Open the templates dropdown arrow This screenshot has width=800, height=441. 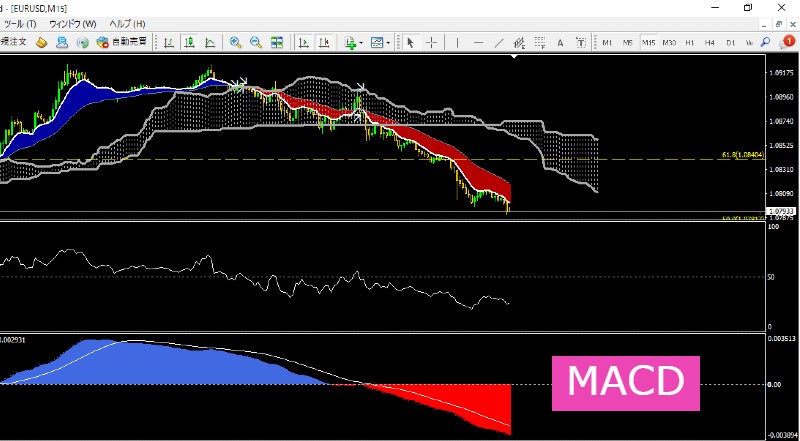point(388,43)
